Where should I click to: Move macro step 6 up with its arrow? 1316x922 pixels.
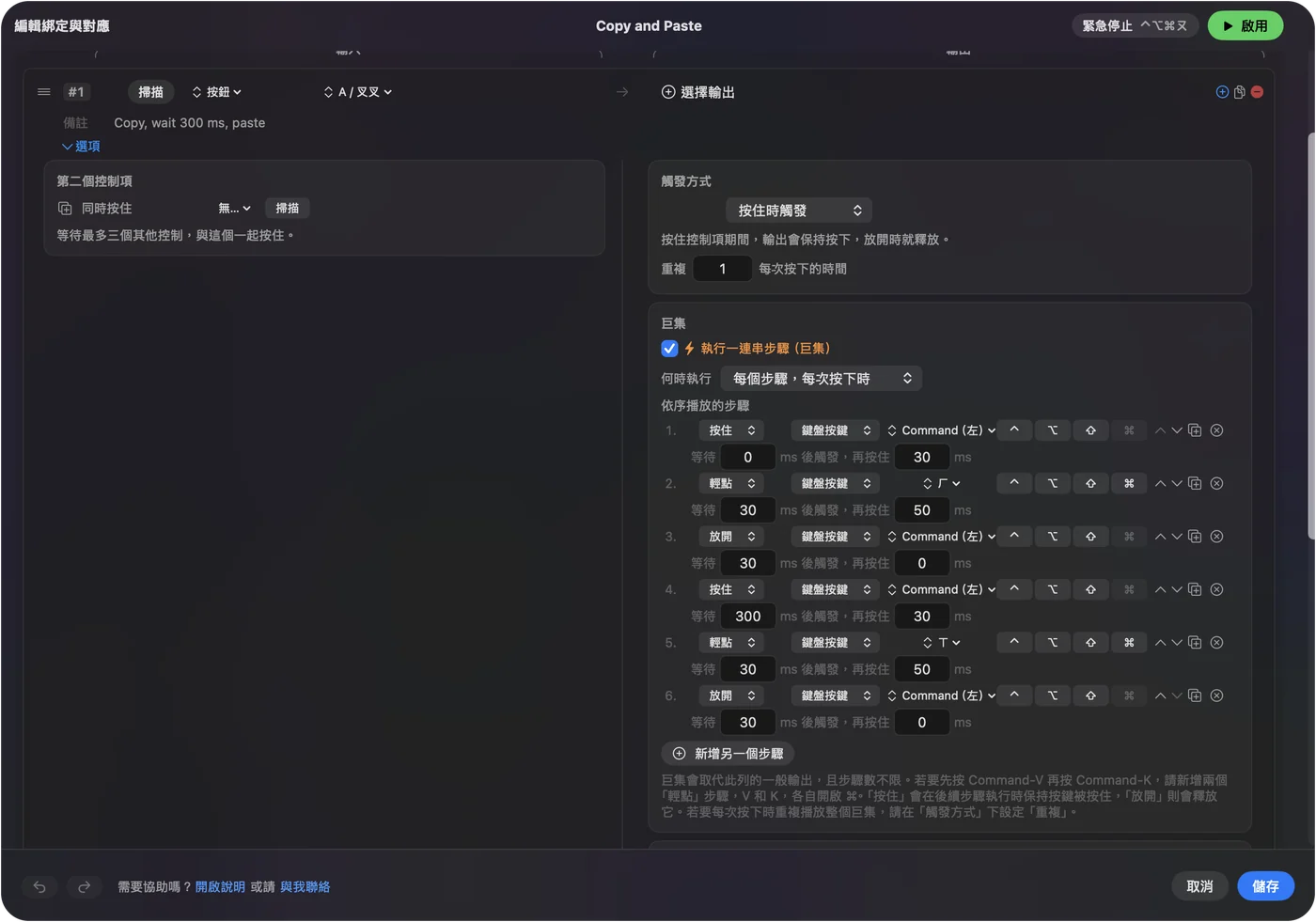(x=1160, y=695)
